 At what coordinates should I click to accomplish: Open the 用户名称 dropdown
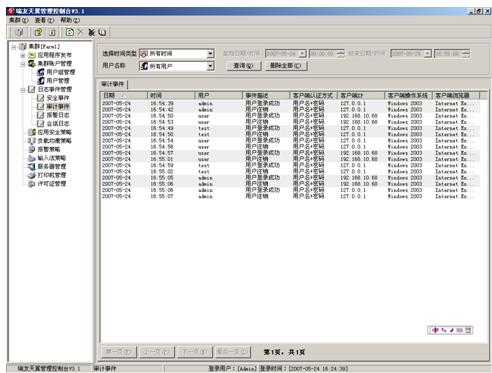[210, 66]
